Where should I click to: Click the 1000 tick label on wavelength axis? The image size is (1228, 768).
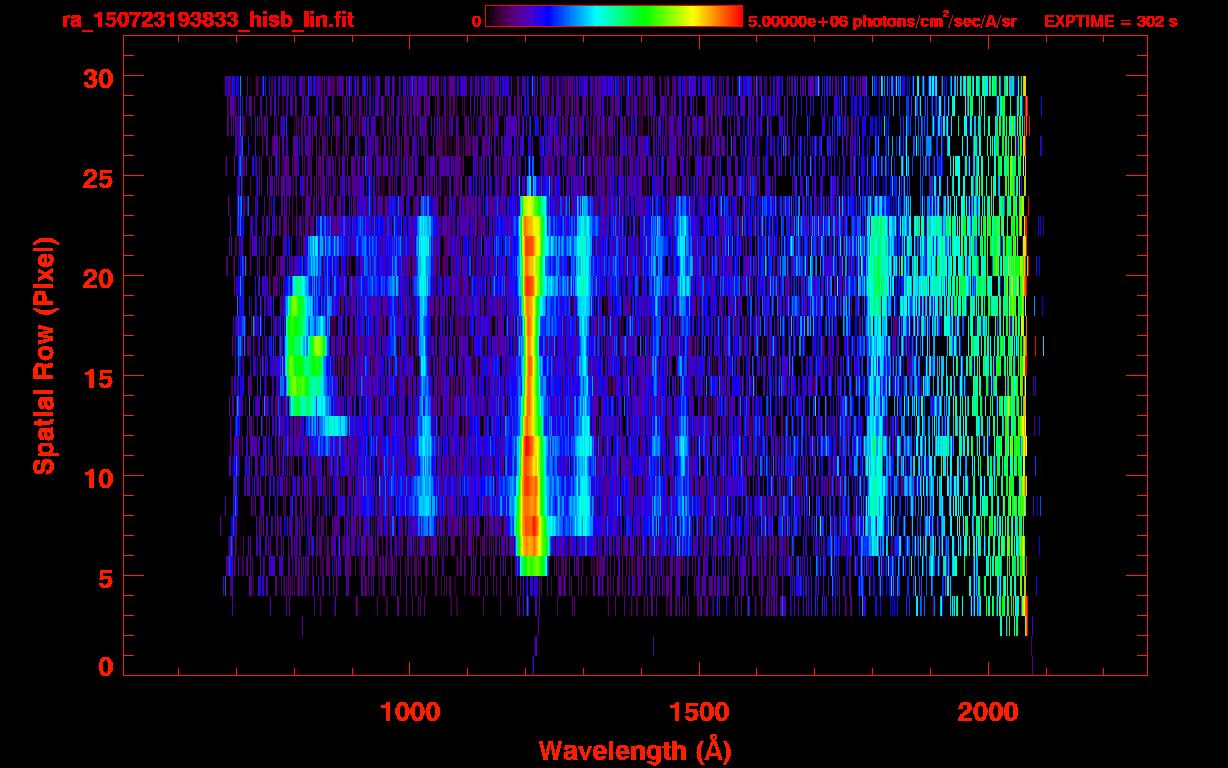[410, 711]
